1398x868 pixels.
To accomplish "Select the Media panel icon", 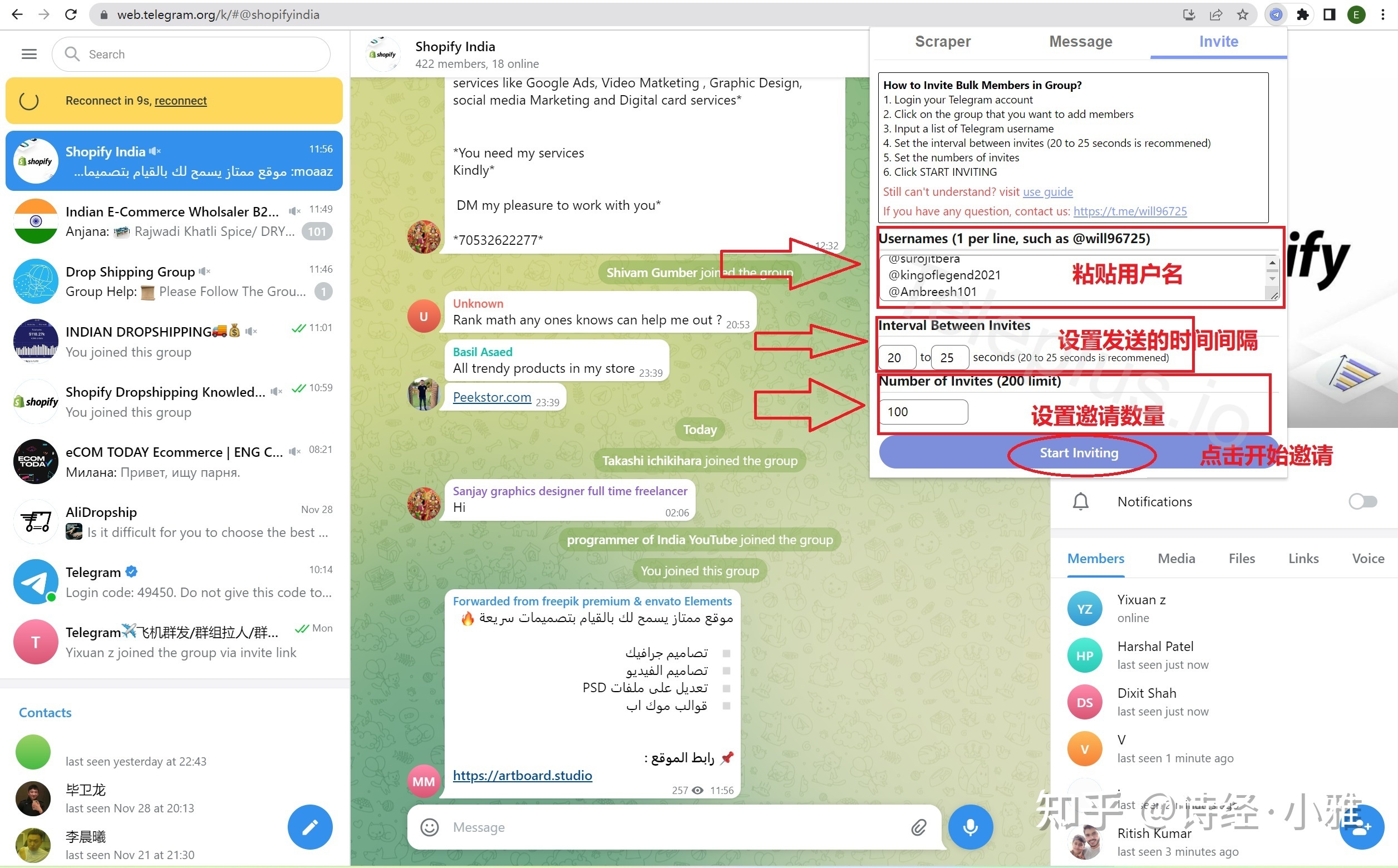I will click(x=1175, y=558).
